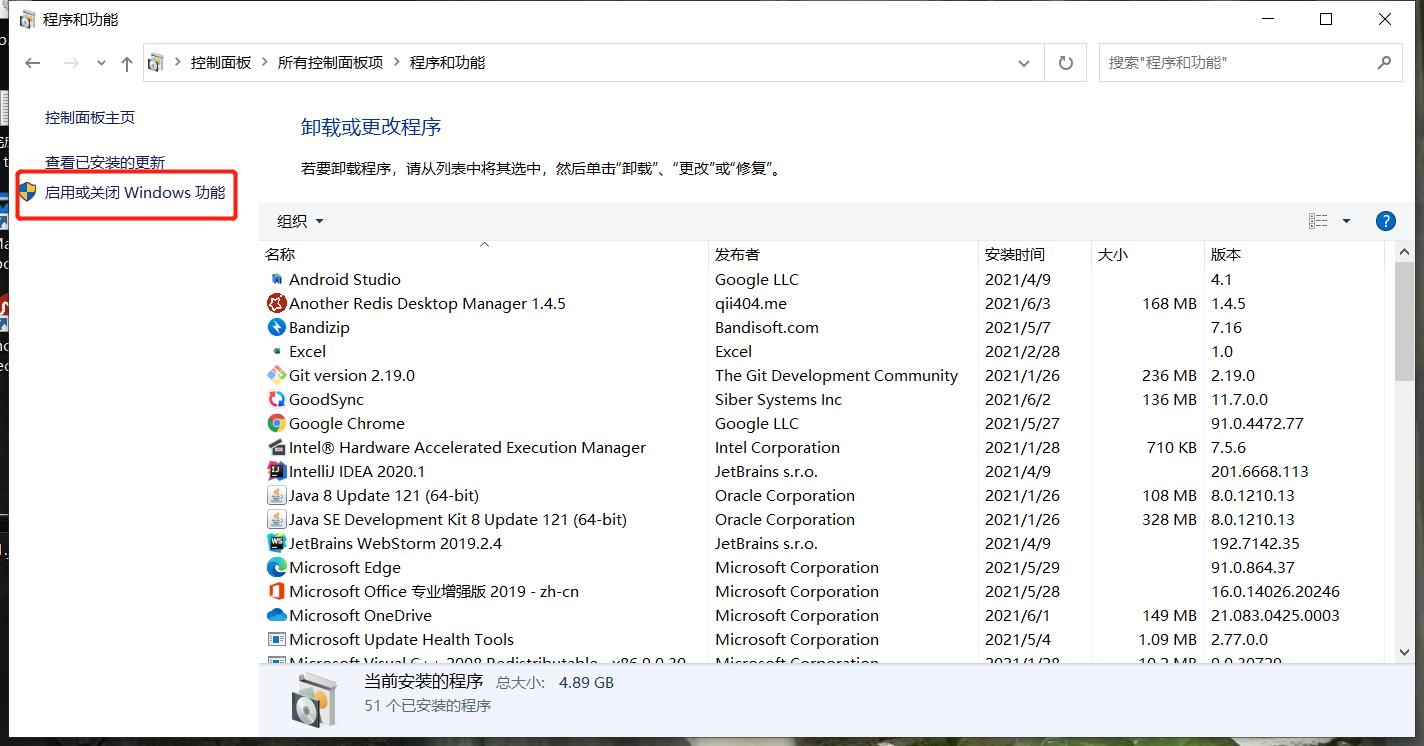1424x746 pixels.
Task: Click the JetBrains WebStorm 2019.2.4 icon
Action: click(277, 543)
